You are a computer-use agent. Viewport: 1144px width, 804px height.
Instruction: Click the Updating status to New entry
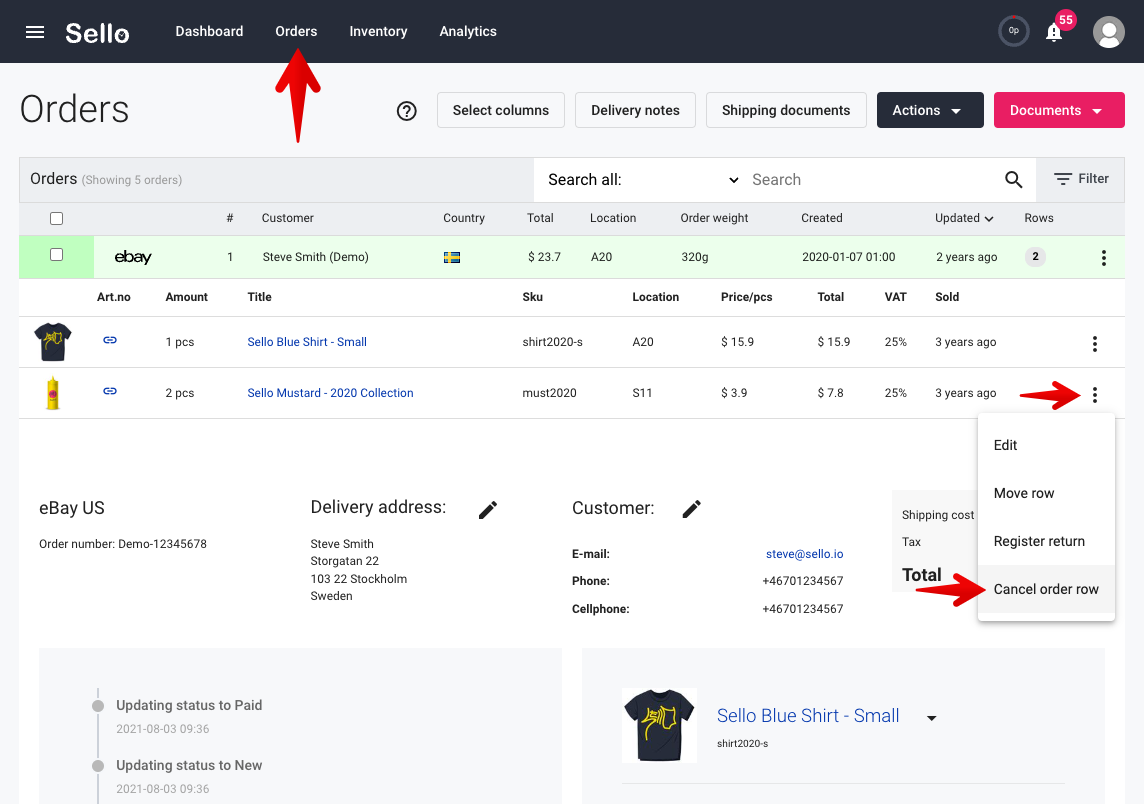click(189, 765)
